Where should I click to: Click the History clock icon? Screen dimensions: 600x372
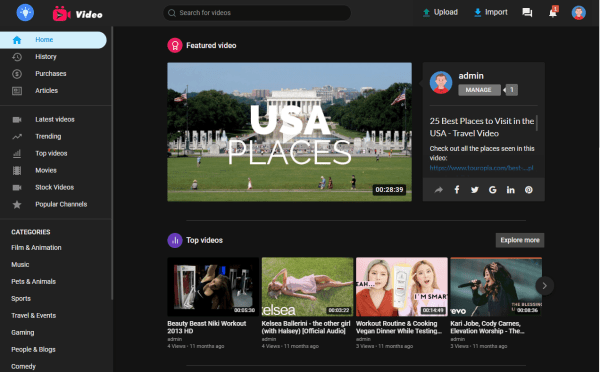(17, 57)
